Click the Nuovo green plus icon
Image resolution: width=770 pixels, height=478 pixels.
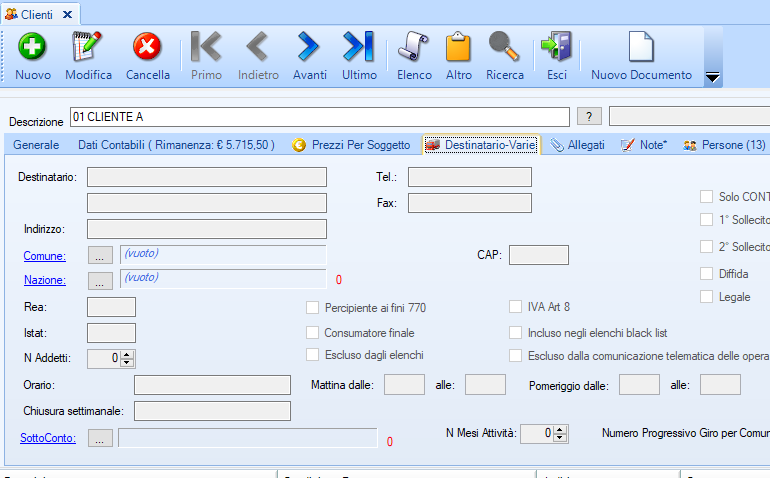click(x=33, y=47)
